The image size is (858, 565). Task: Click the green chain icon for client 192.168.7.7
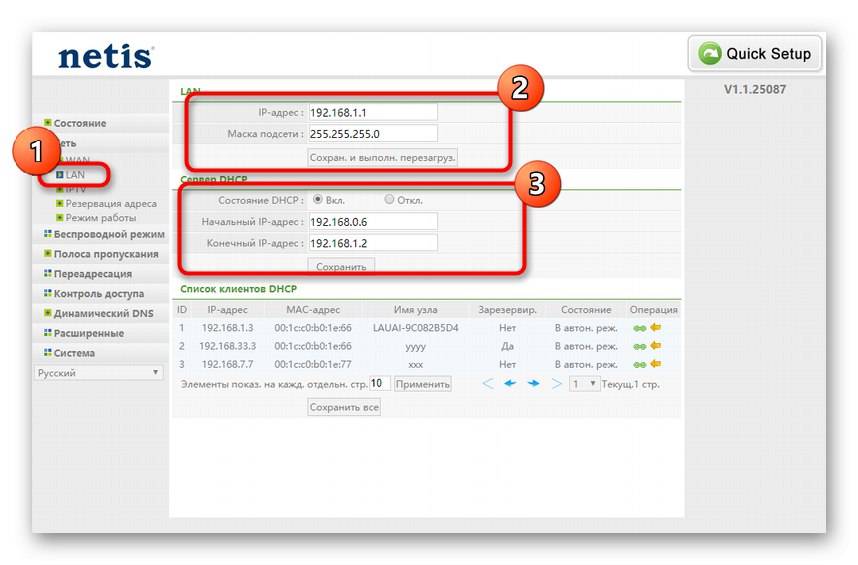tap(639, 364)
